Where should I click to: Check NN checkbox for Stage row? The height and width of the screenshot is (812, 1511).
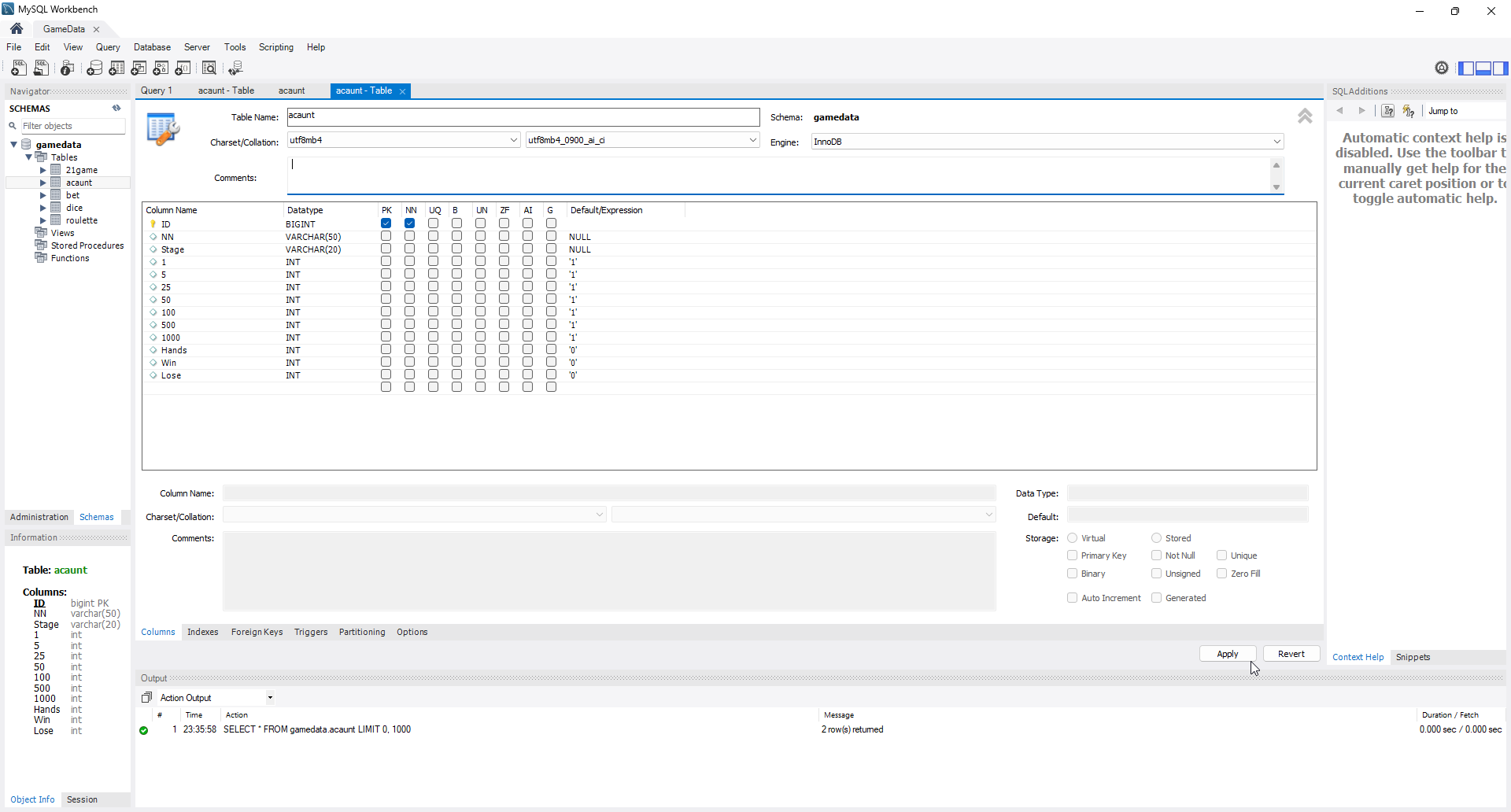coord(409,249)
